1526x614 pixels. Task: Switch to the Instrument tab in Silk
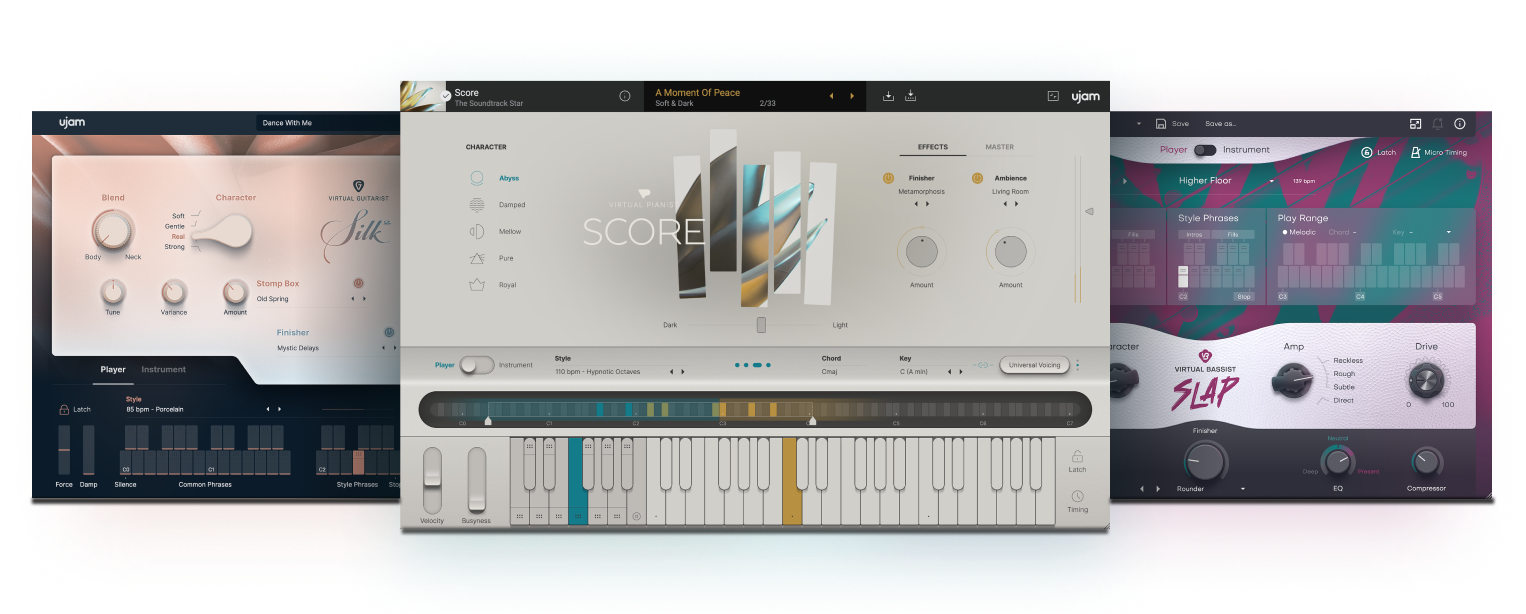164,369
